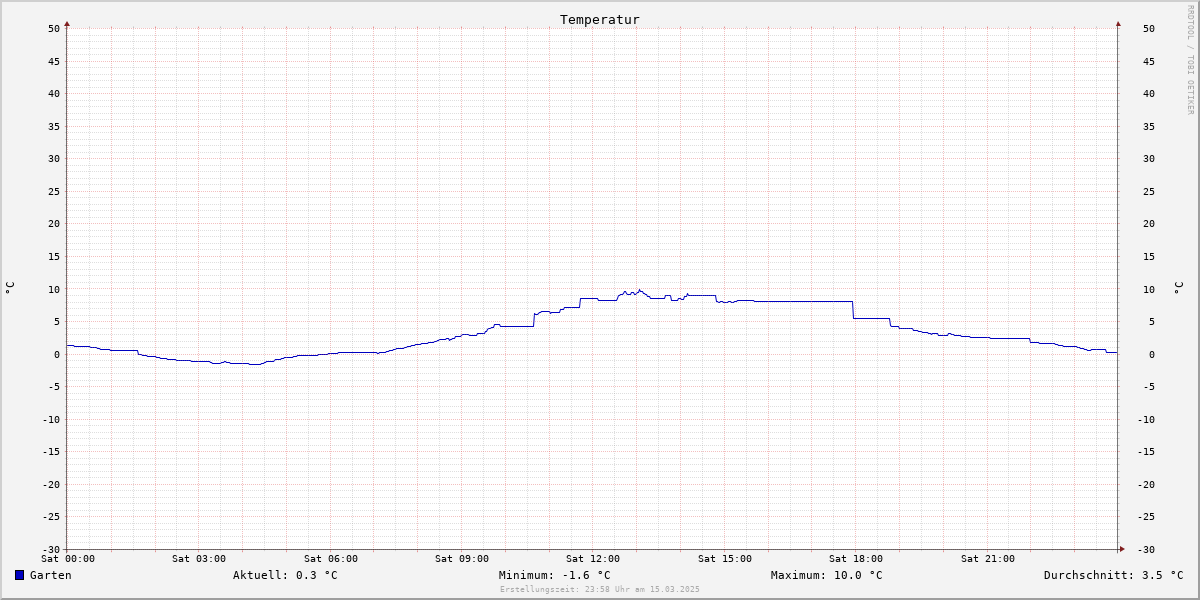
Task: Click the Sat 12:00 time axis label
Action: click(593, 558)
